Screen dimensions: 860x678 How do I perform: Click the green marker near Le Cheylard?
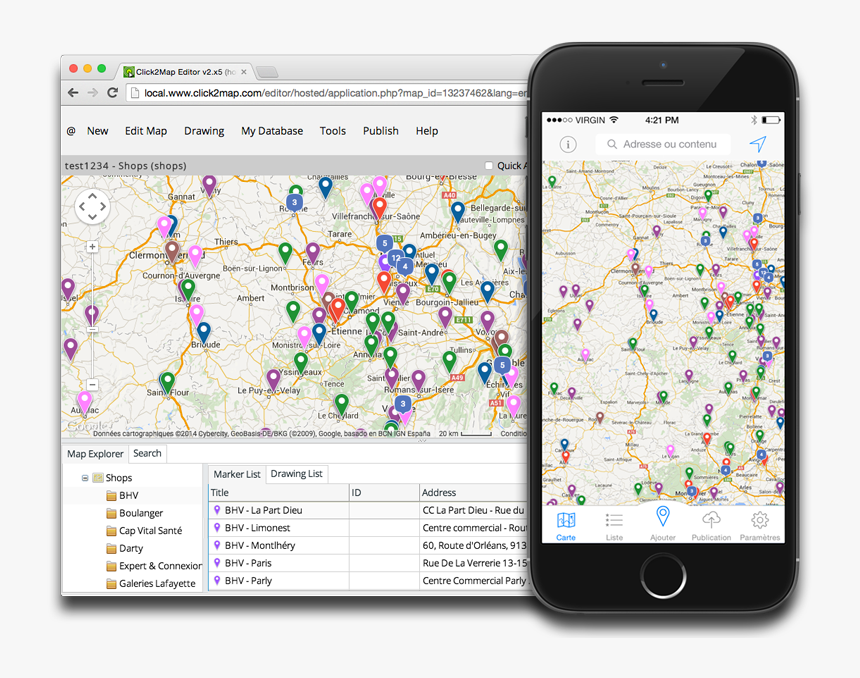342,404
